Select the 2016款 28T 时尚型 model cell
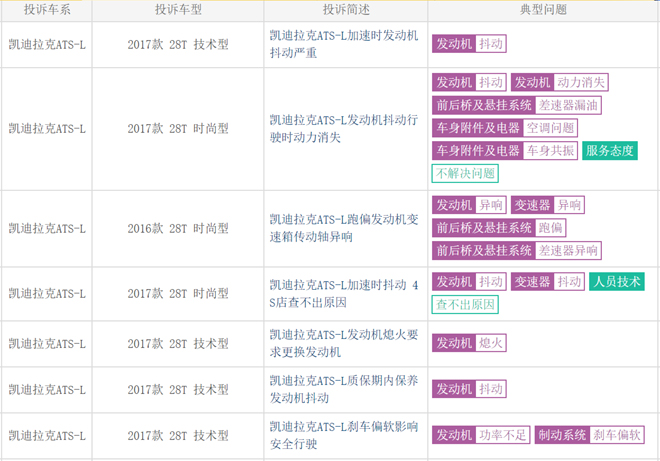The height and width of the screenshot is (461, 660). point(178,228)
